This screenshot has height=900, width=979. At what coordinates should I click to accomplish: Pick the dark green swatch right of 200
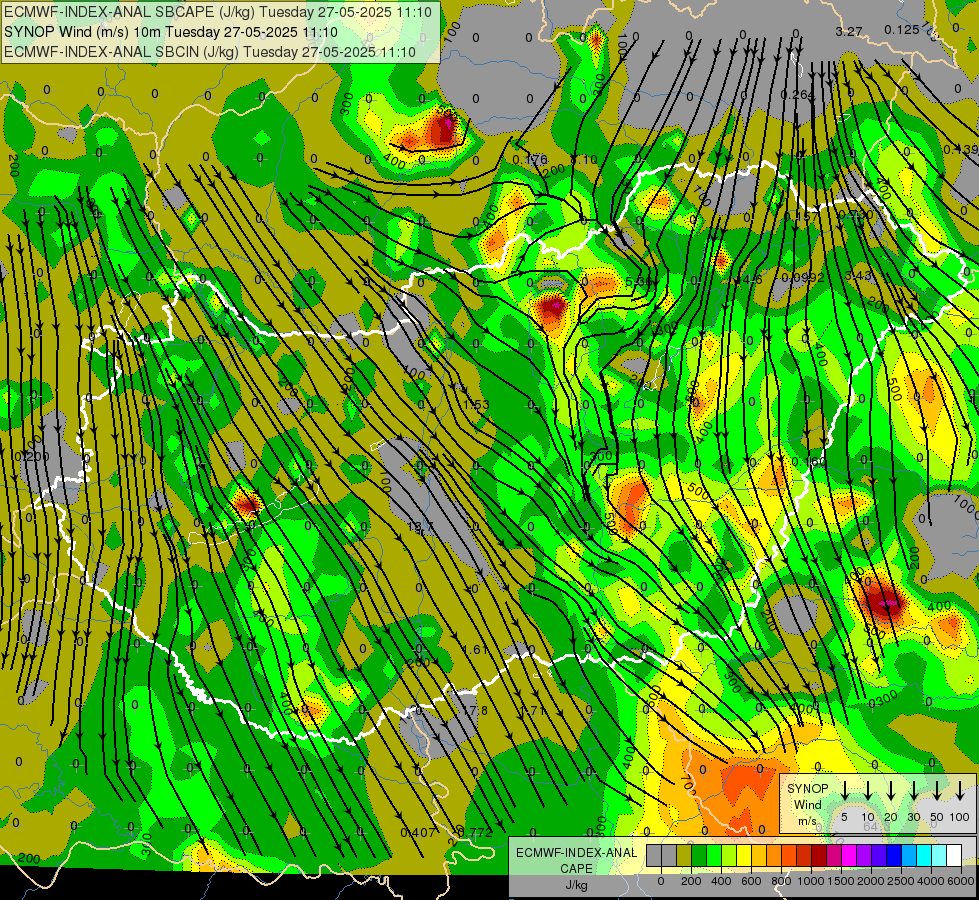click(x=699, y=855)
